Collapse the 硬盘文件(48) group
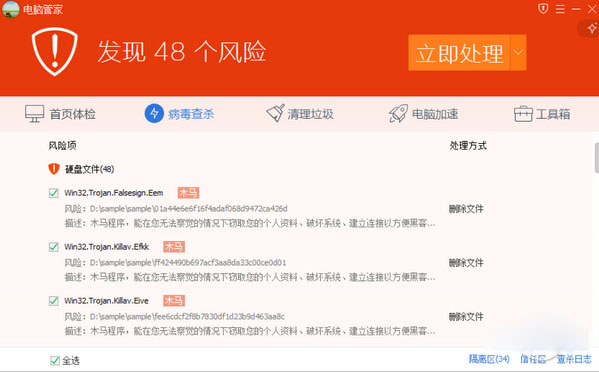 (x=89, y=169)
